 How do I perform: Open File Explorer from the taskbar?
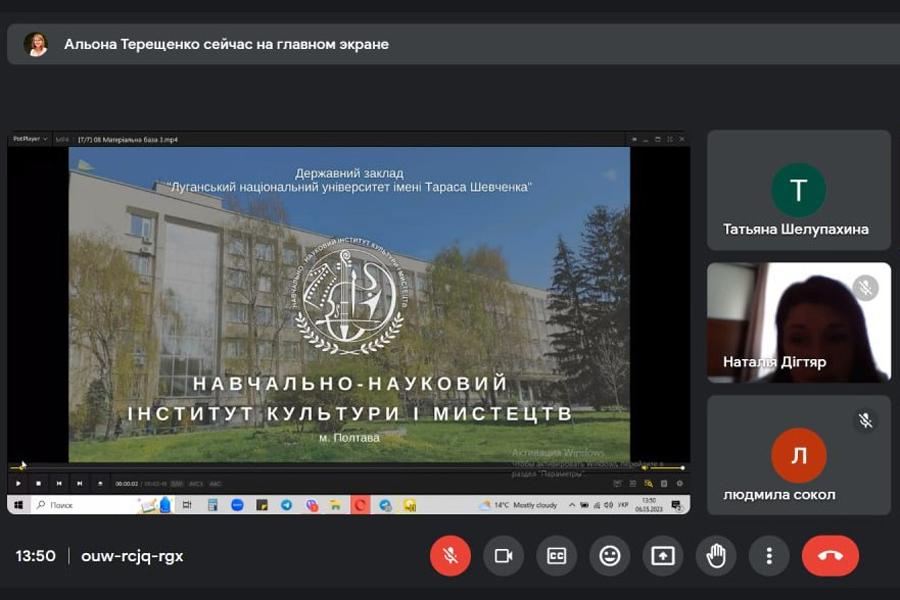click(x=335, y=505)
